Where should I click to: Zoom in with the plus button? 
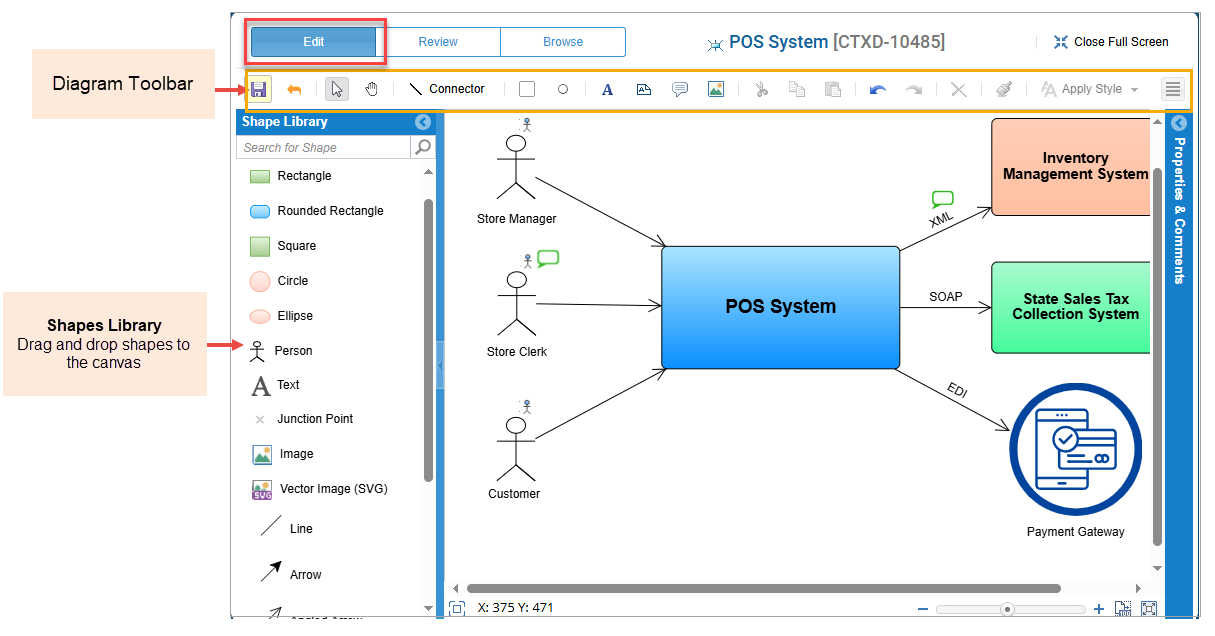point(1099,609)
